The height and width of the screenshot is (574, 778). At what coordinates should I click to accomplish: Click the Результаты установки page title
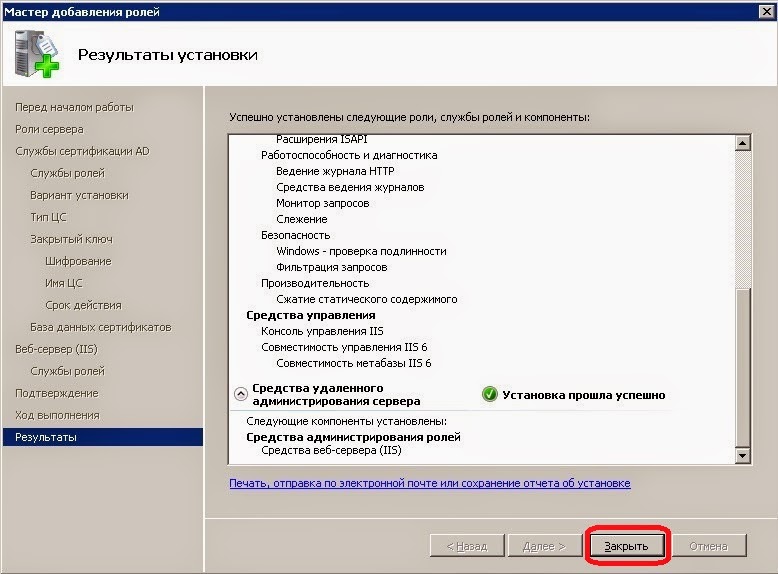tap(168, 55)
